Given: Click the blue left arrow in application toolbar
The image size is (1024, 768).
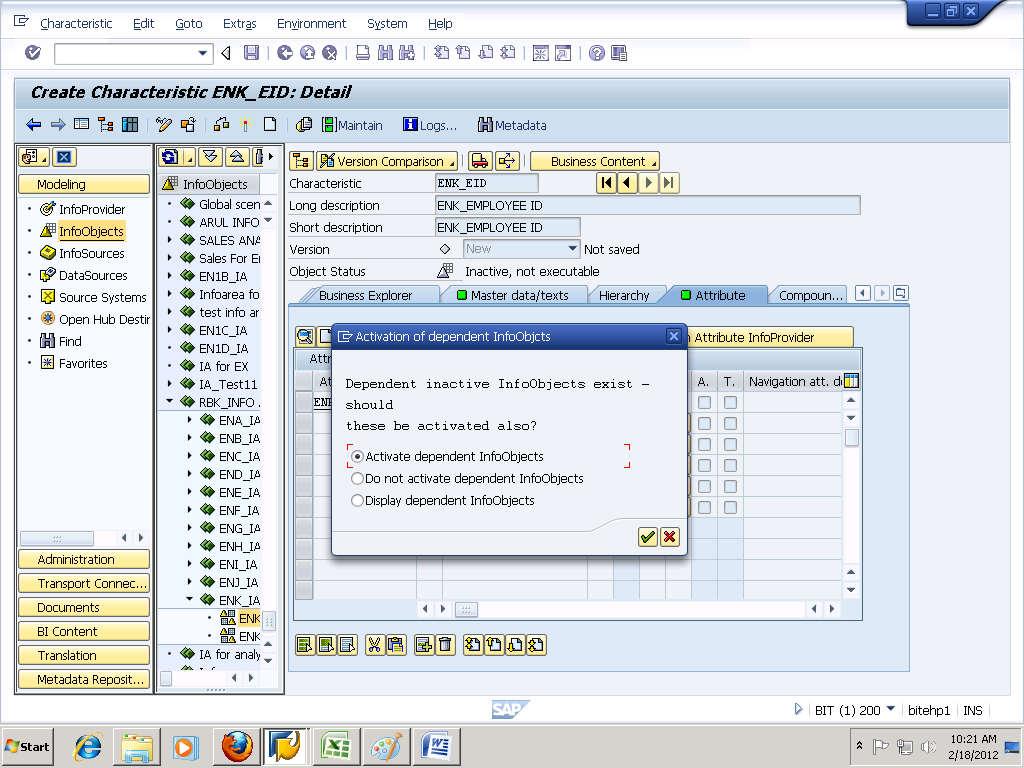Looking at the screenshot, I should [34, 125].
